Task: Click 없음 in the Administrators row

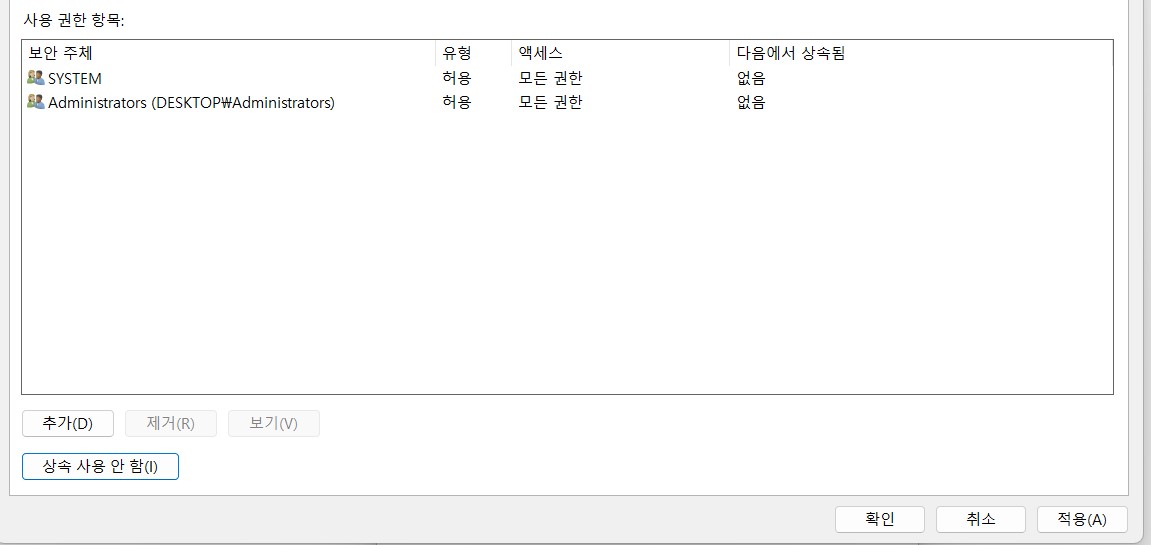Action: 751,102
